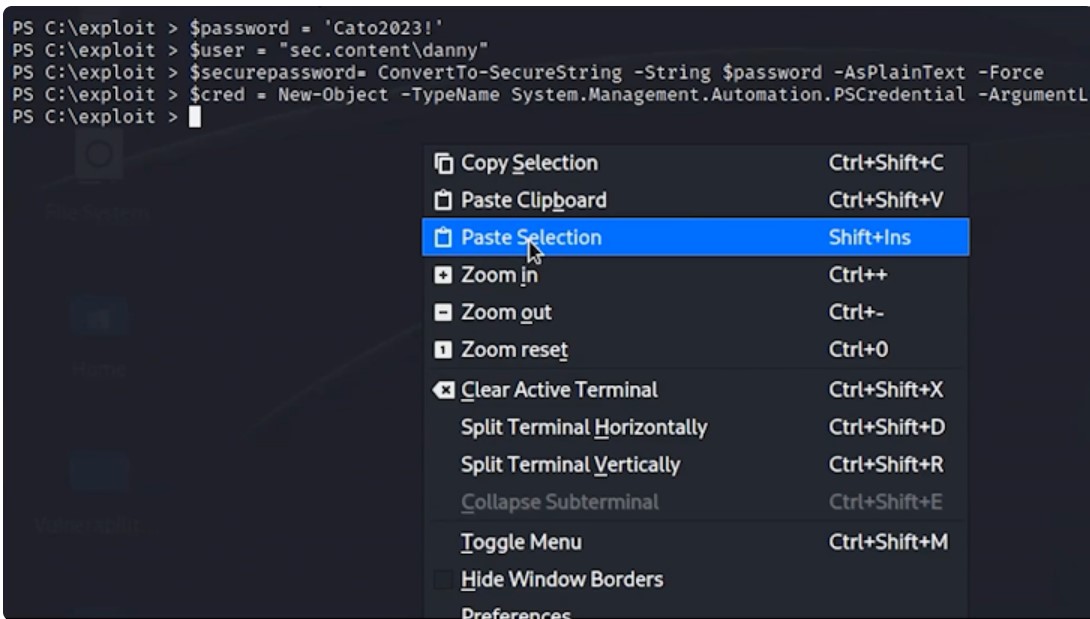The width and height of the screenshot is (1090, 619).
Task: Click the terminal cursor at the empty prompt
Action: (x=195, y=118)
